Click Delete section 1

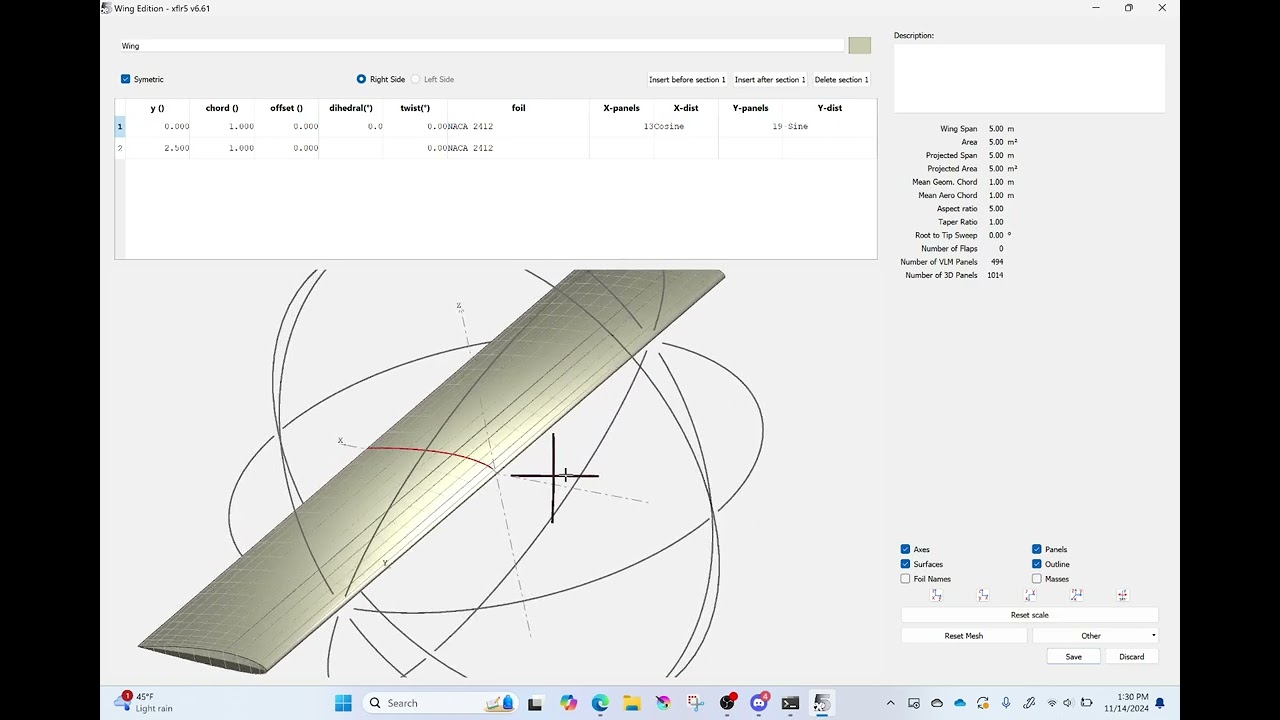(x=841, y=79)
